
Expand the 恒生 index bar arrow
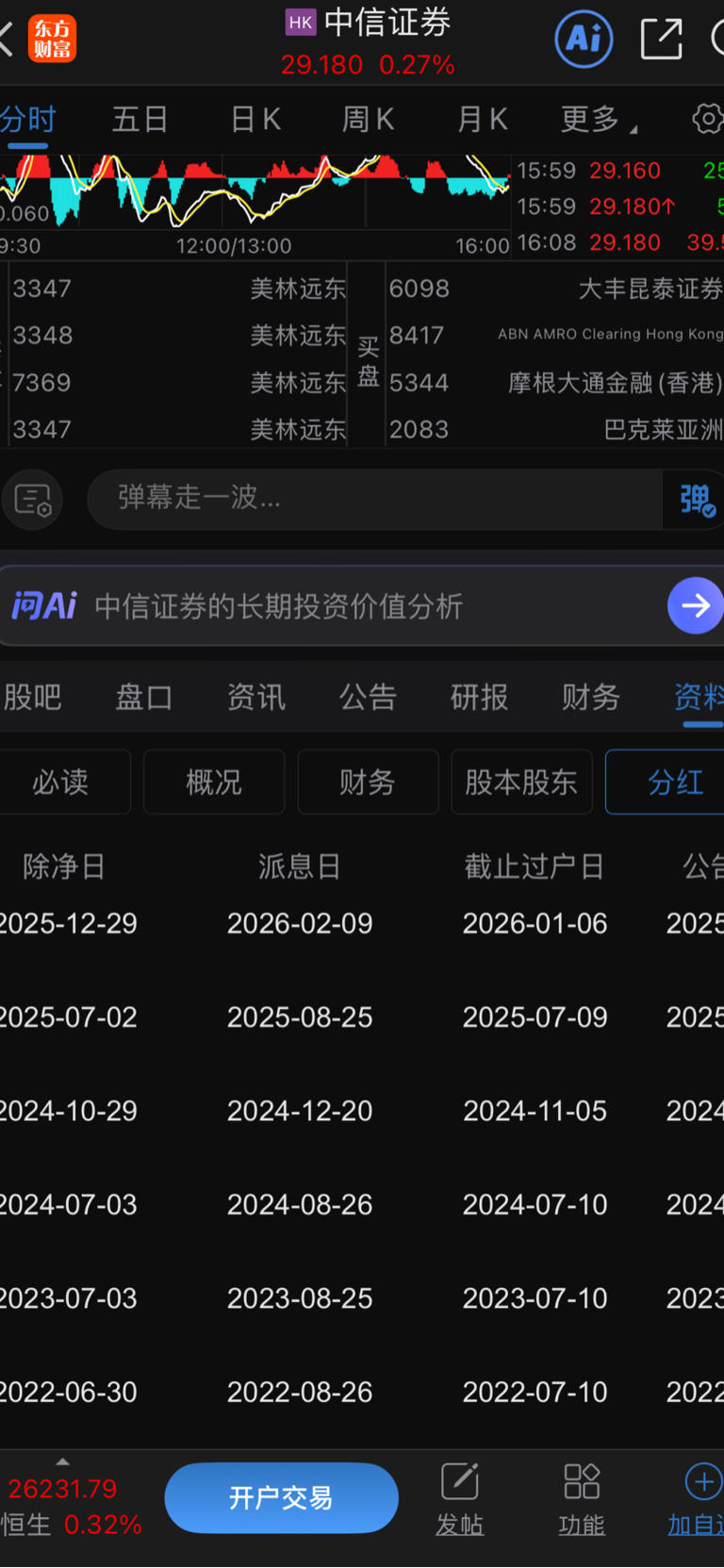[63, 1462]
